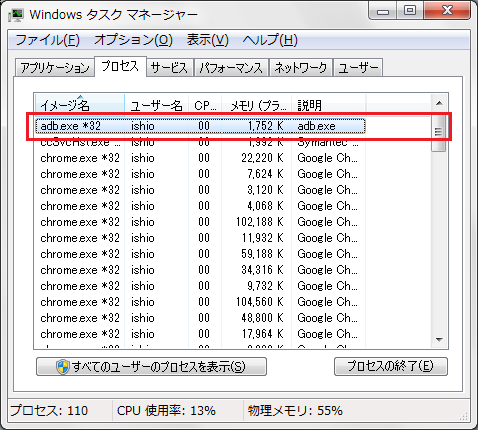Sort by the ユーザー名 column header
Screen dimensions: 478x430
[x=157, y=105]
